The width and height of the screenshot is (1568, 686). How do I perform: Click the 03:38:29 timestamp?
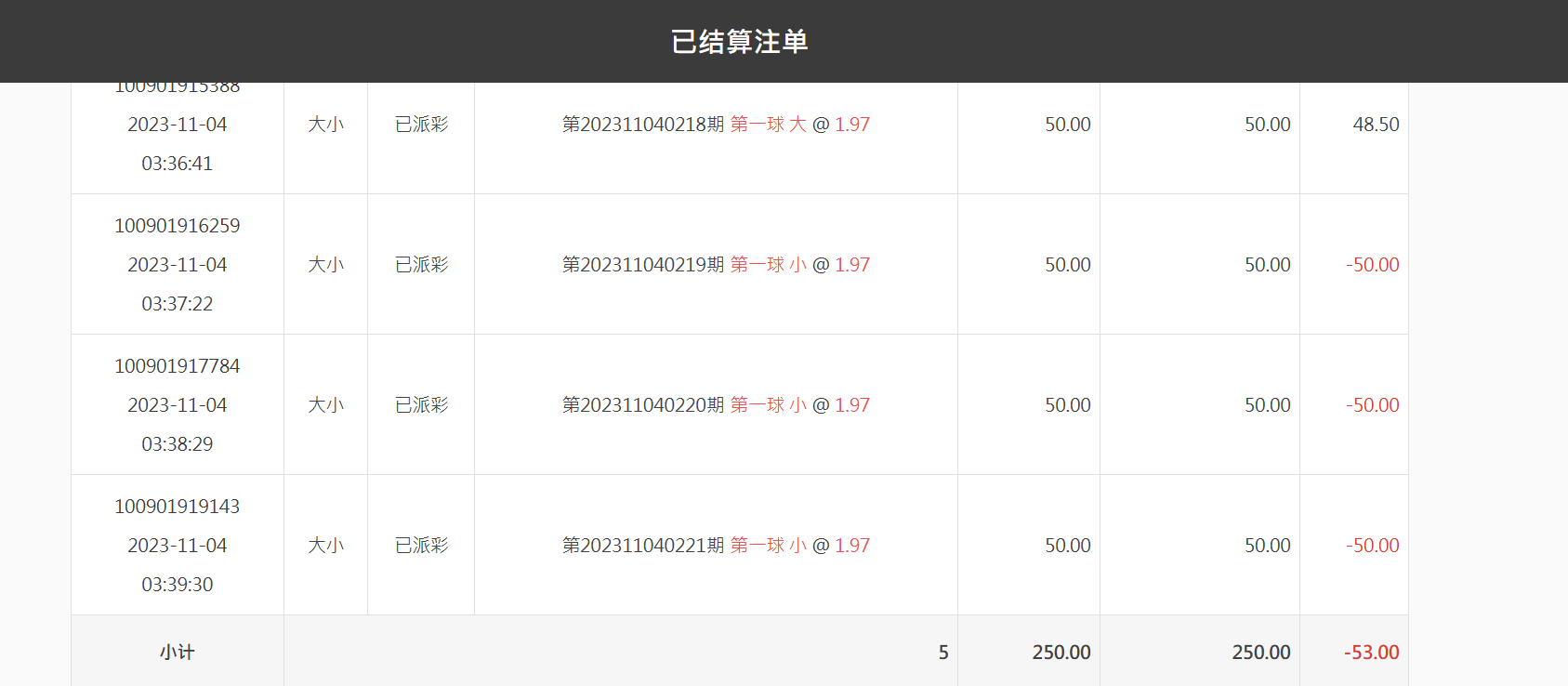pyautogui.click(x=178, y=444)
